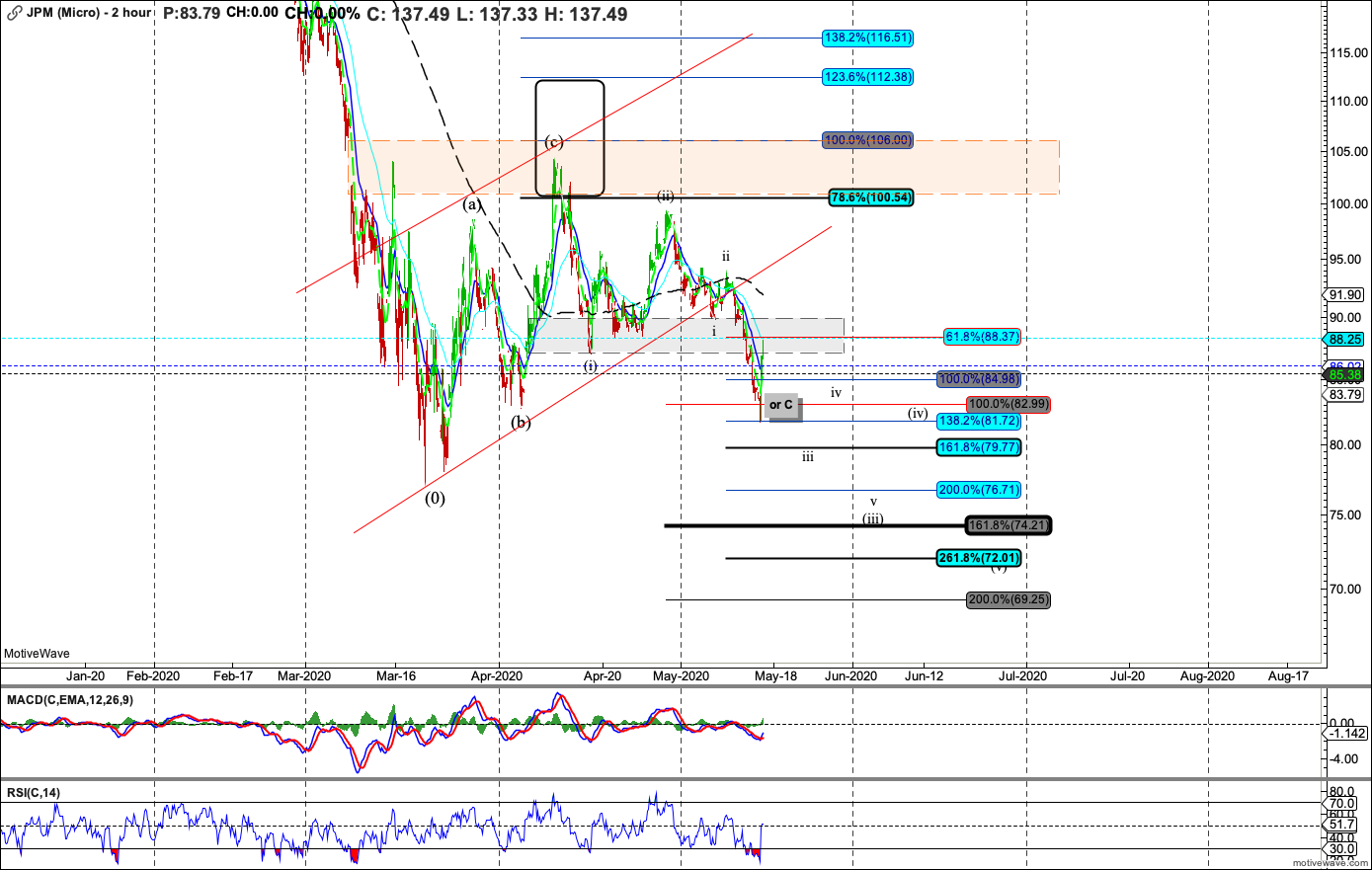
Task: Click the 91.90 price marker on axis
Action: 1345,294
